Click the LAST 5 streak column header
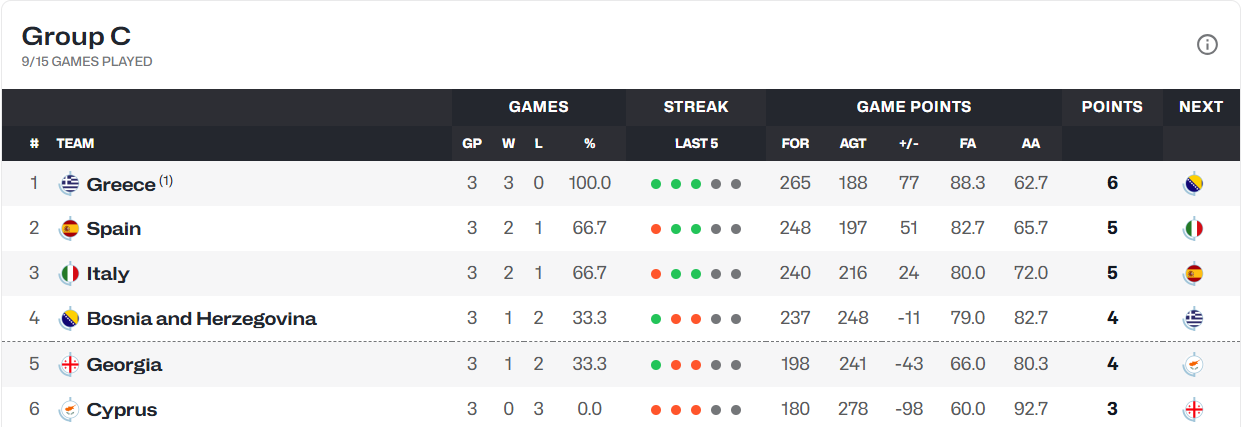The height and width of the screenshot is (427, 1241). (x=696, y=143)
